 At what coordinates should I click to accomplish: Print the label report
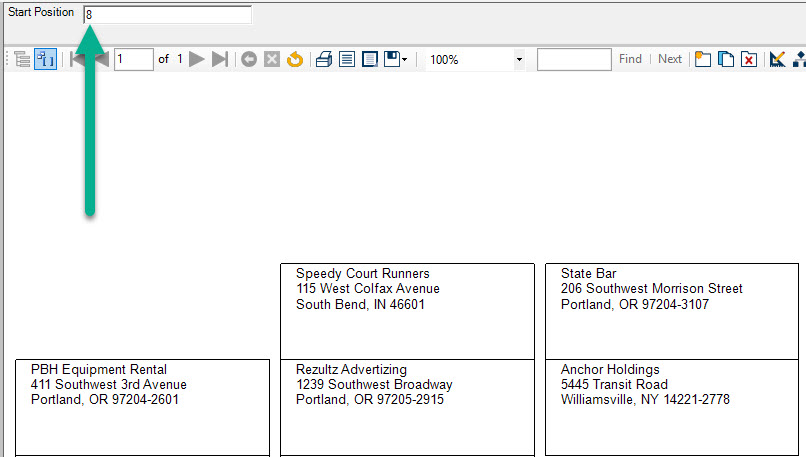coord(324,60)
